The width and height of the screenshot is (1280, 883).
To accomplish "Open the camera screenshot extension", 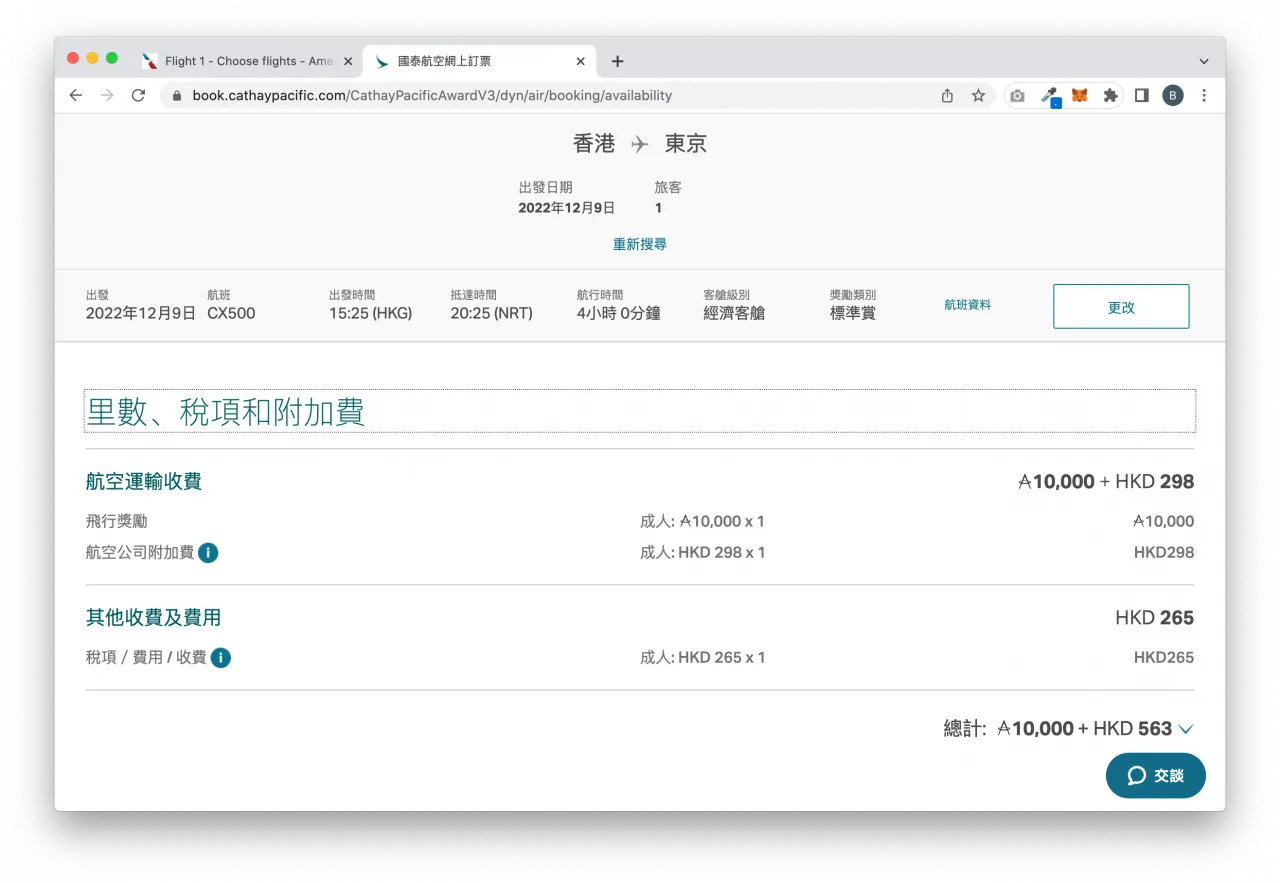I will tap(1017, 95).
